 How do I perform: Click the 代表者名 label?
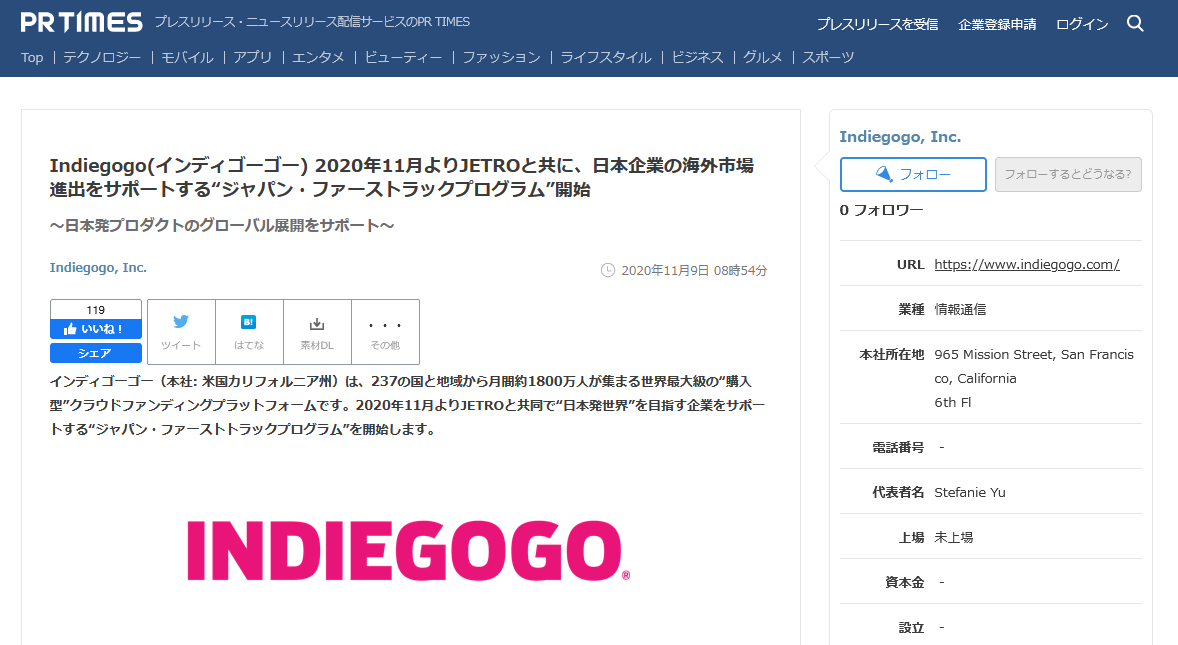click(x=898, y=493)
